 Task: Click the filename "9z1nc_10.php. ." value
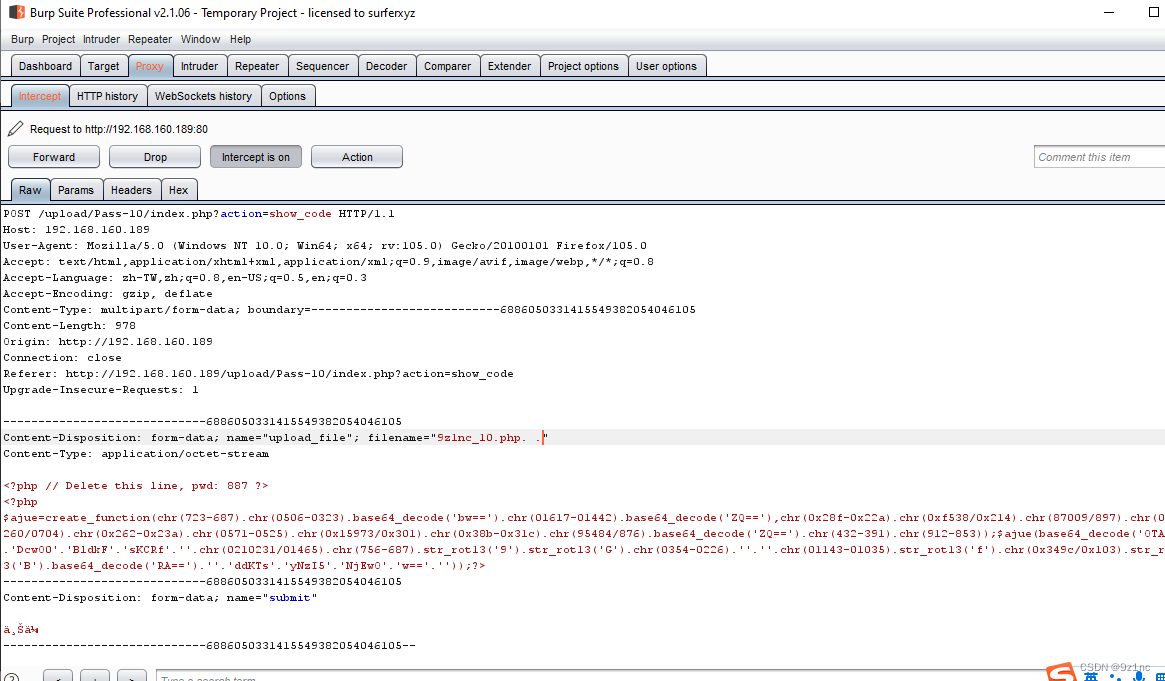490,438
